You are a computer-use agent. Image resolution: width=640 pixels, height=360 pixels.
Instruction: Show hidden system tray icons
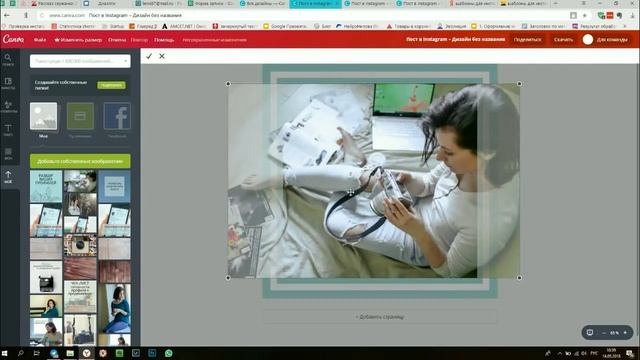pos(560,353)
